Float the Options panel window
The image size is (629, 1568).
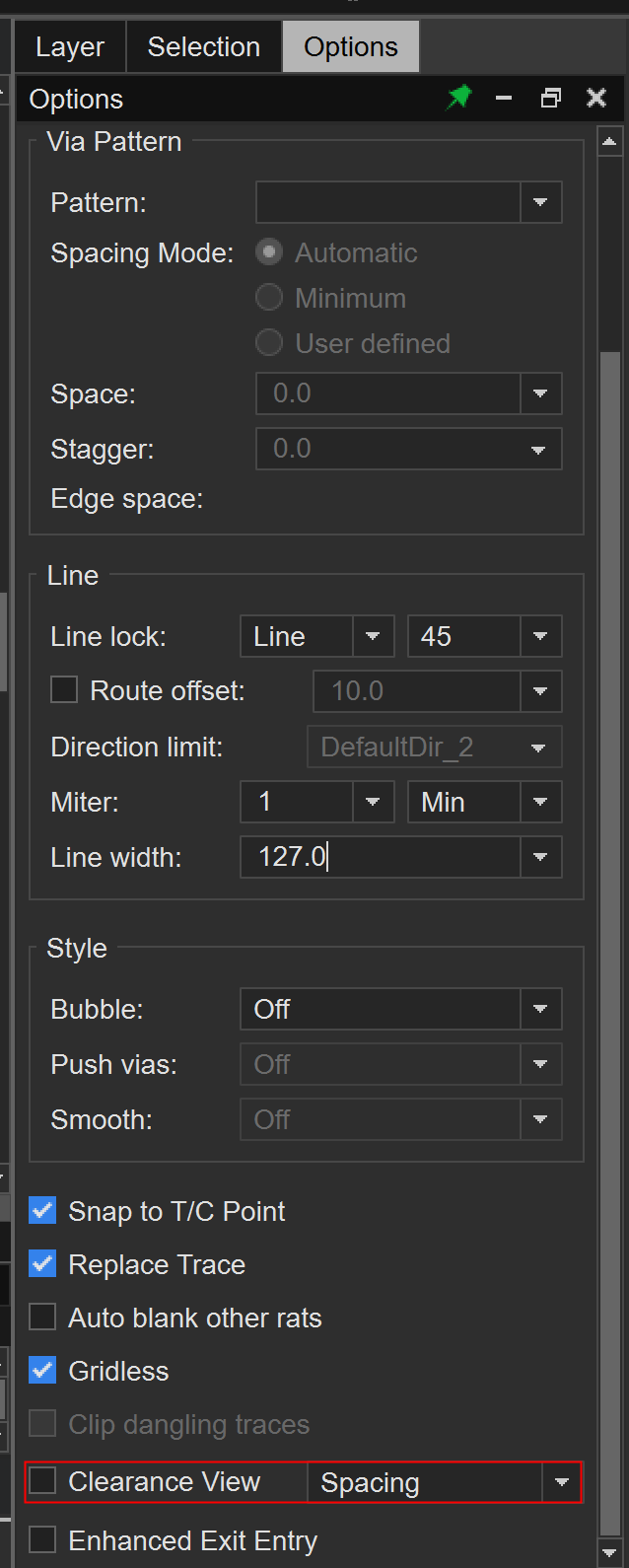[551, 98]
